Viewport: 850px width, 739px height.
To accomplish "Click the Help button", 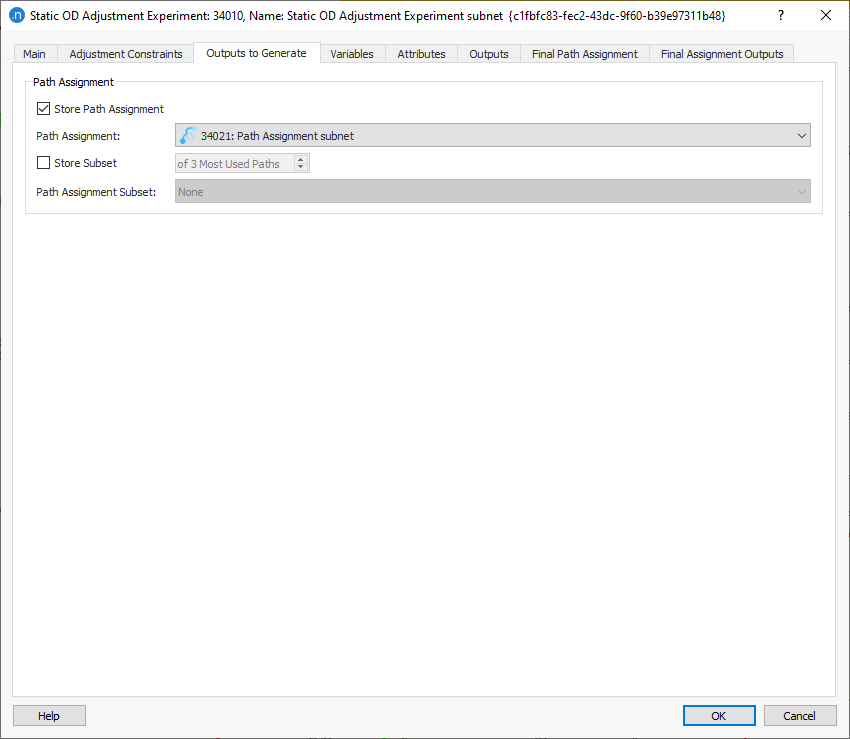I will coord(48,715).
